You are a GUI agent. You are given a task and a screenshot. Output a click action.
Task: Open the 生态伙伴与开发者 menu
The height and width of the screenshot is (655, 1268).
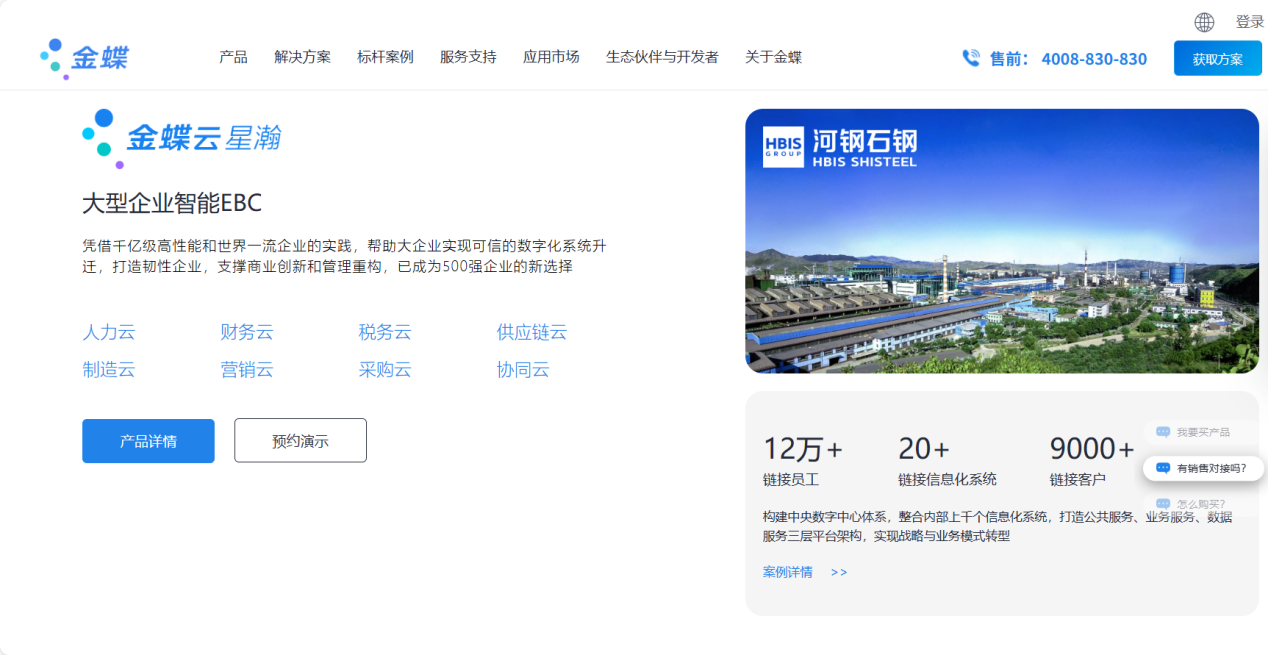(662, 57)
